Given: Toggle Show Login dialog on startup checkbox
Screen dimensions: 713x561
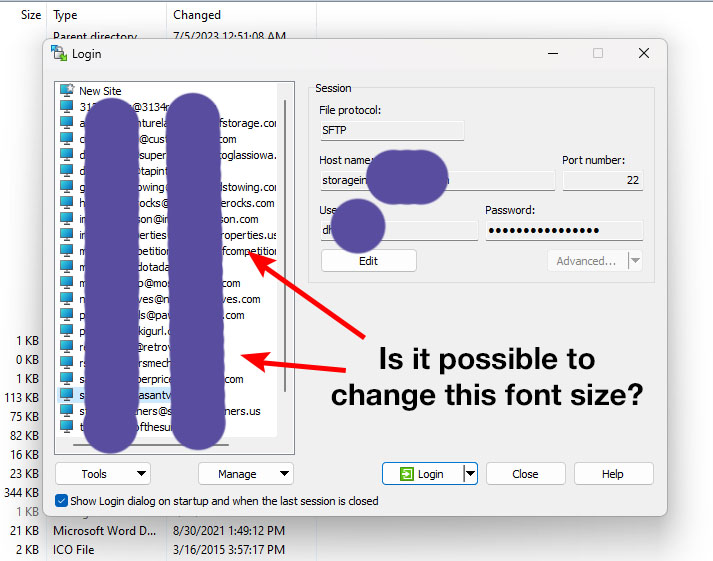Looking at the screenshot, I should (62, 501).
